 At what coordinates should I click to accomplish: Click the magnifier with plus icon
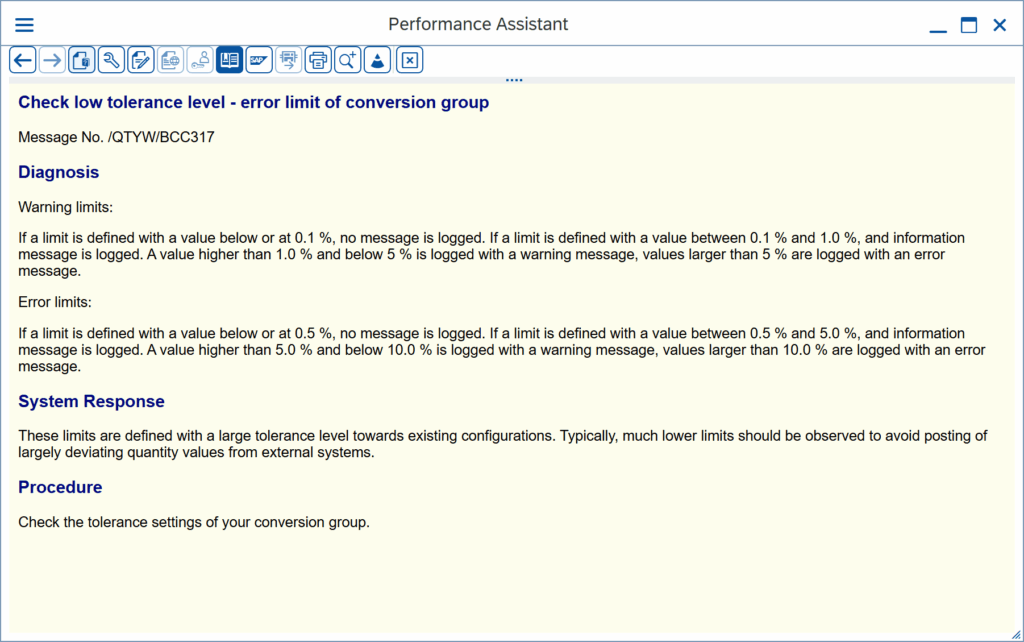pyautogui.click(x=347, y=60)
